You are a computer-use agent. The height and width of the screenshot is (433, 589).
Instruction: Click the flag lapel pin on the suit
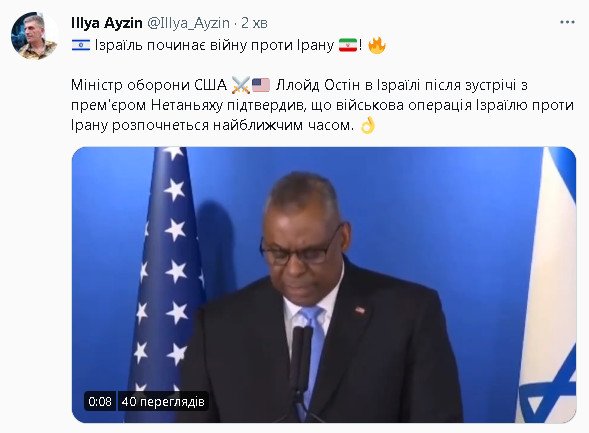360,311
